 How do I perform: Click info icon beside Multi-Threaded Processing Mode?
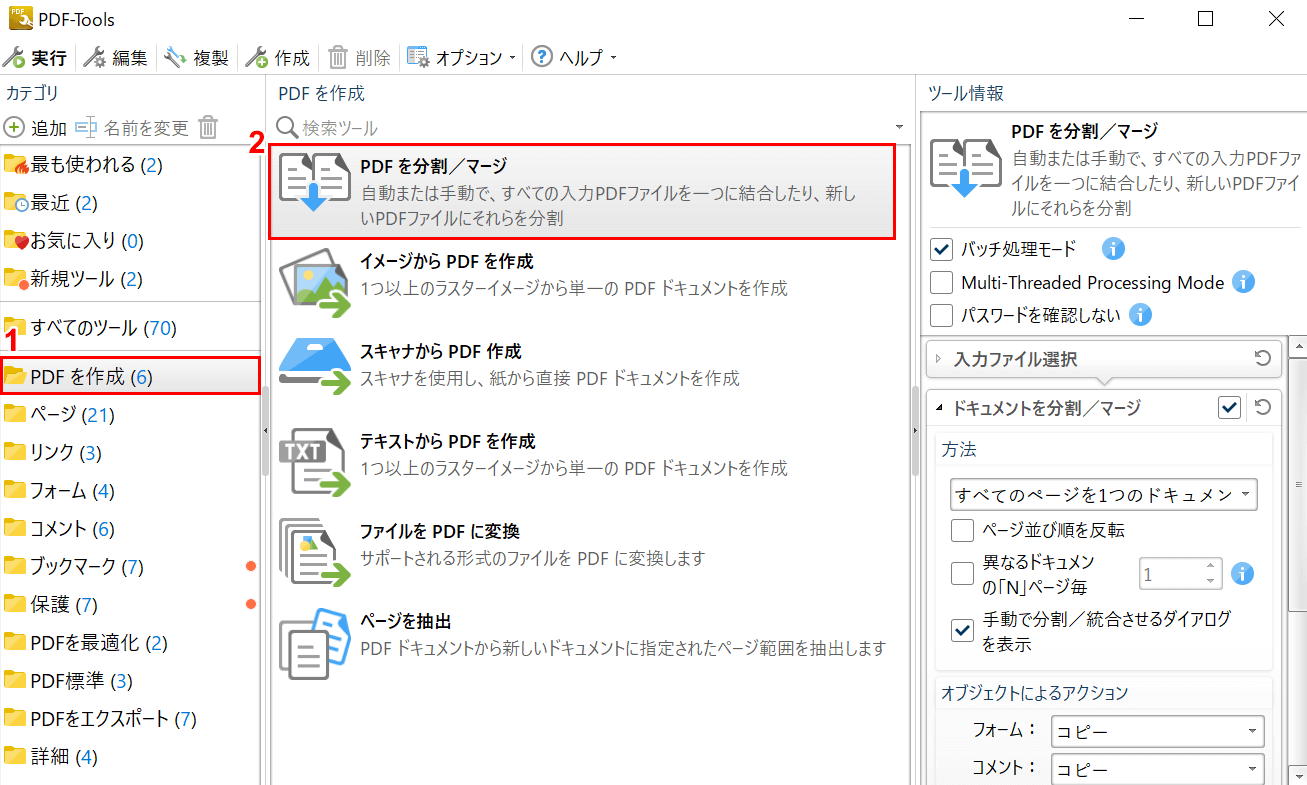click(1243, 282)
